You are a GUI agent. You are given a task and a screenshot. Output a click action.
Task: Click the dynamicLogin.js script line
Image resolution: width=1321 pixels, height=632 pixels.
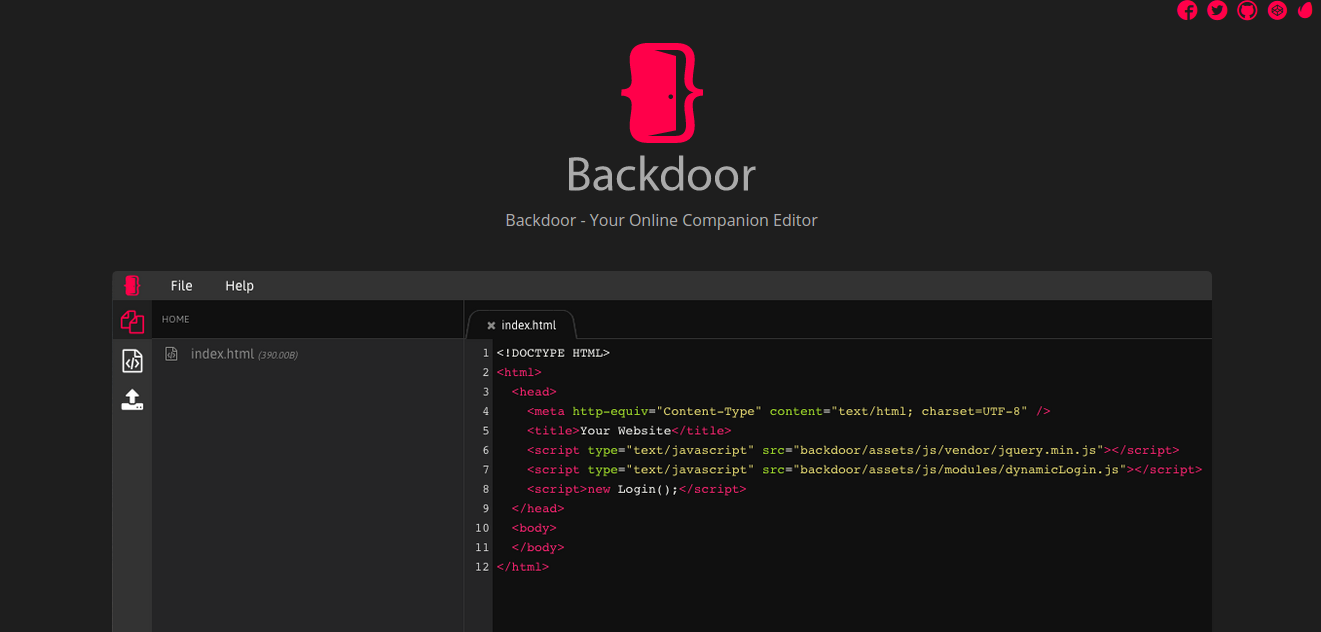click(x=864, y=469)
